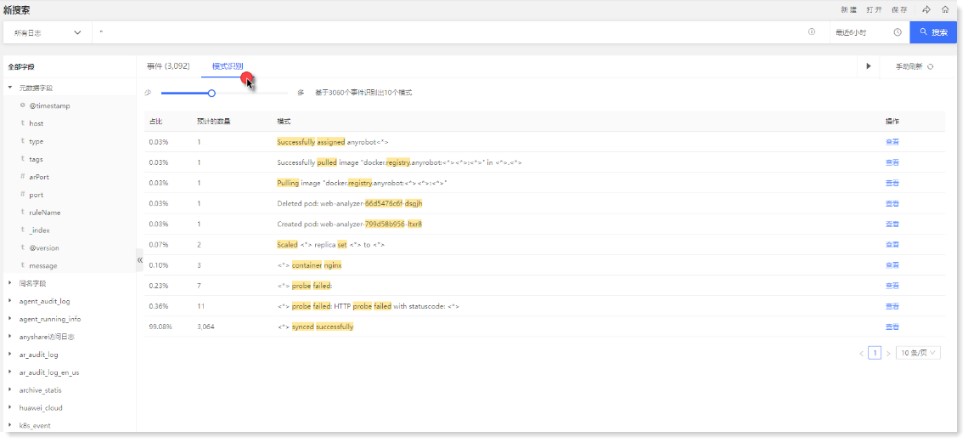Click the play triangle icon beside manual refresh
Viewport: 968px width, 443px height.
[868, 66]
